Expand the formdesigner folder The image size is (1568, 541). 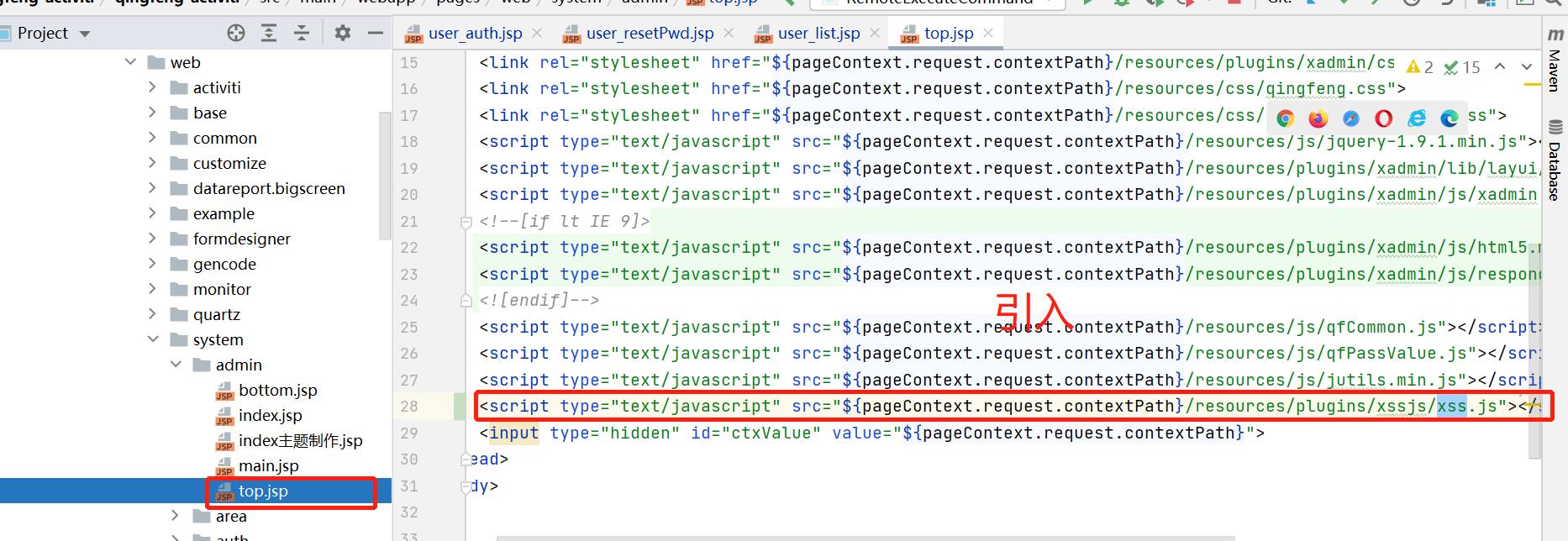(152, 239)
